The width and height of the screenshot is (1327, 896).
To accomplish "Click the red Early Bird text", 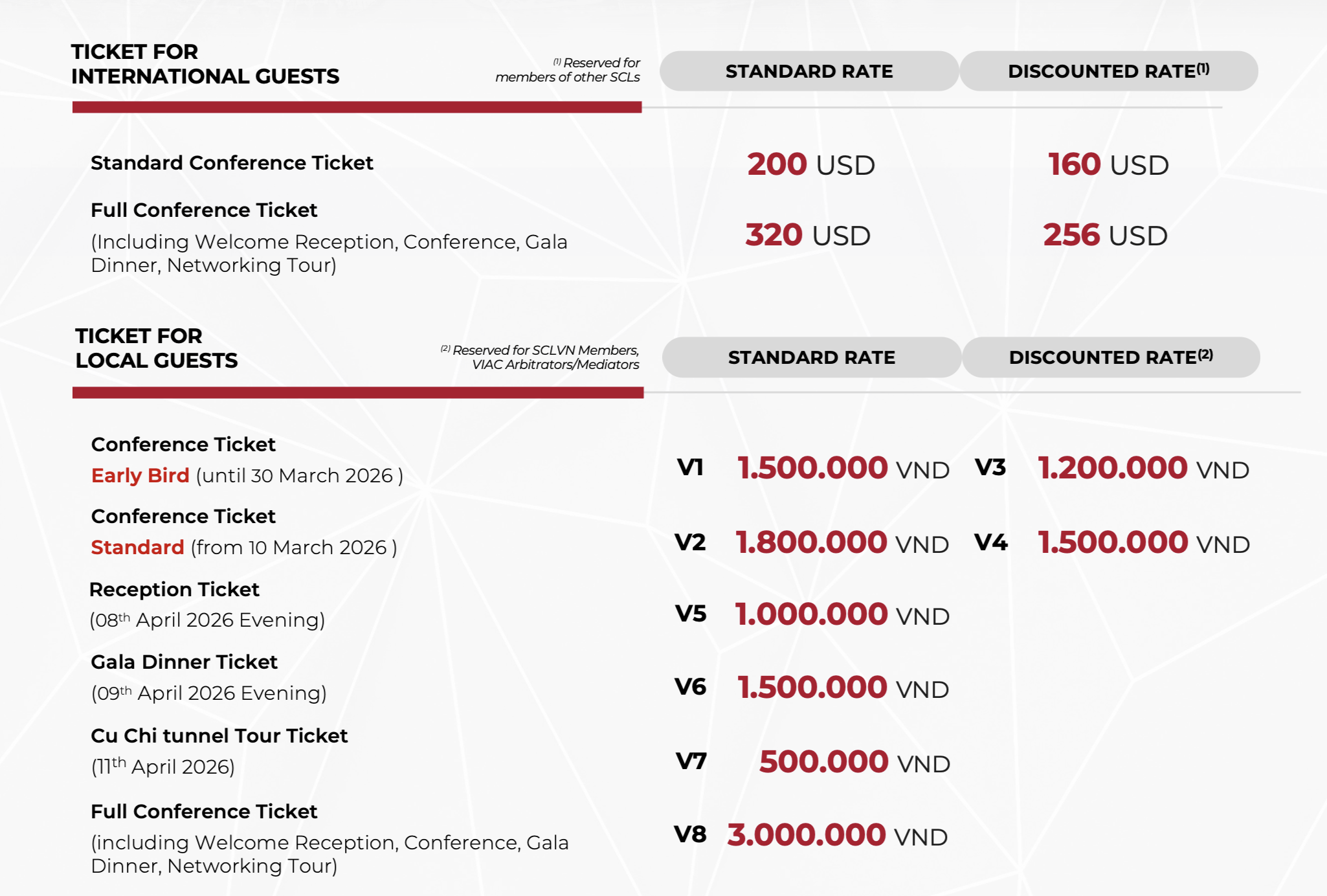I will point(140,475).
